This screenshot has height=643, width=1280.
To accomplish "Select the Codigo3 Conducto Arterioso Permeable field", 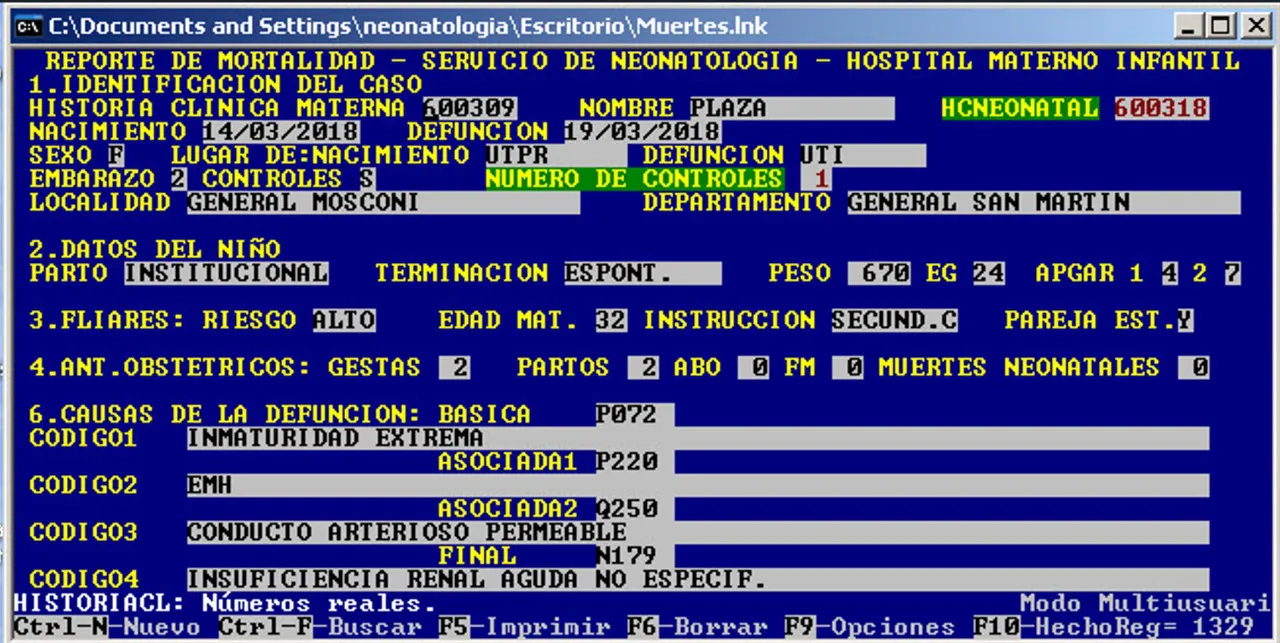I will click(x=697, y=532).
